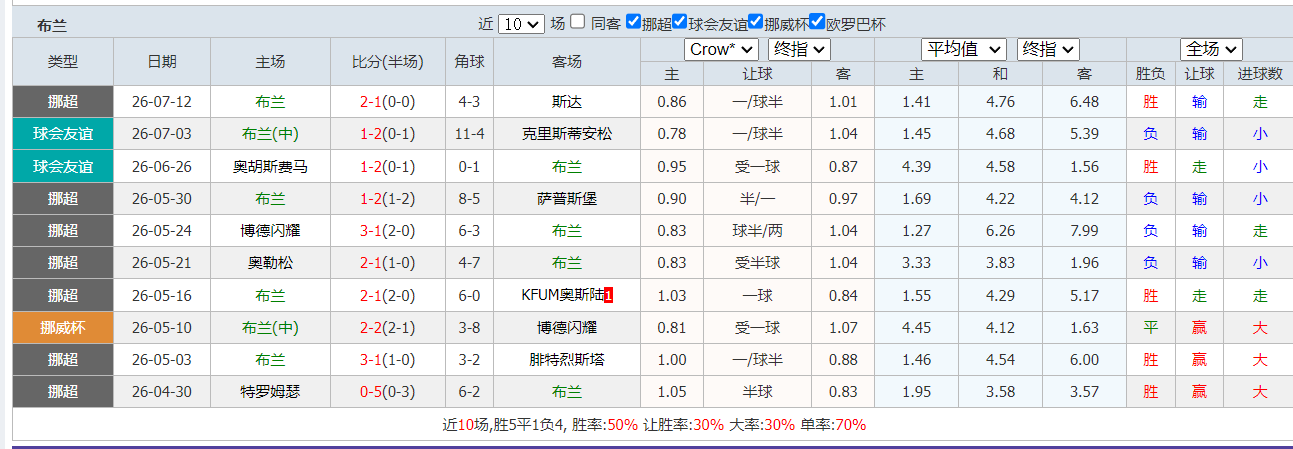The height and width of the screenshot is (449, 1293).
Task: Open the 奥勒松 team link
Action: click(x=270, y=263)
